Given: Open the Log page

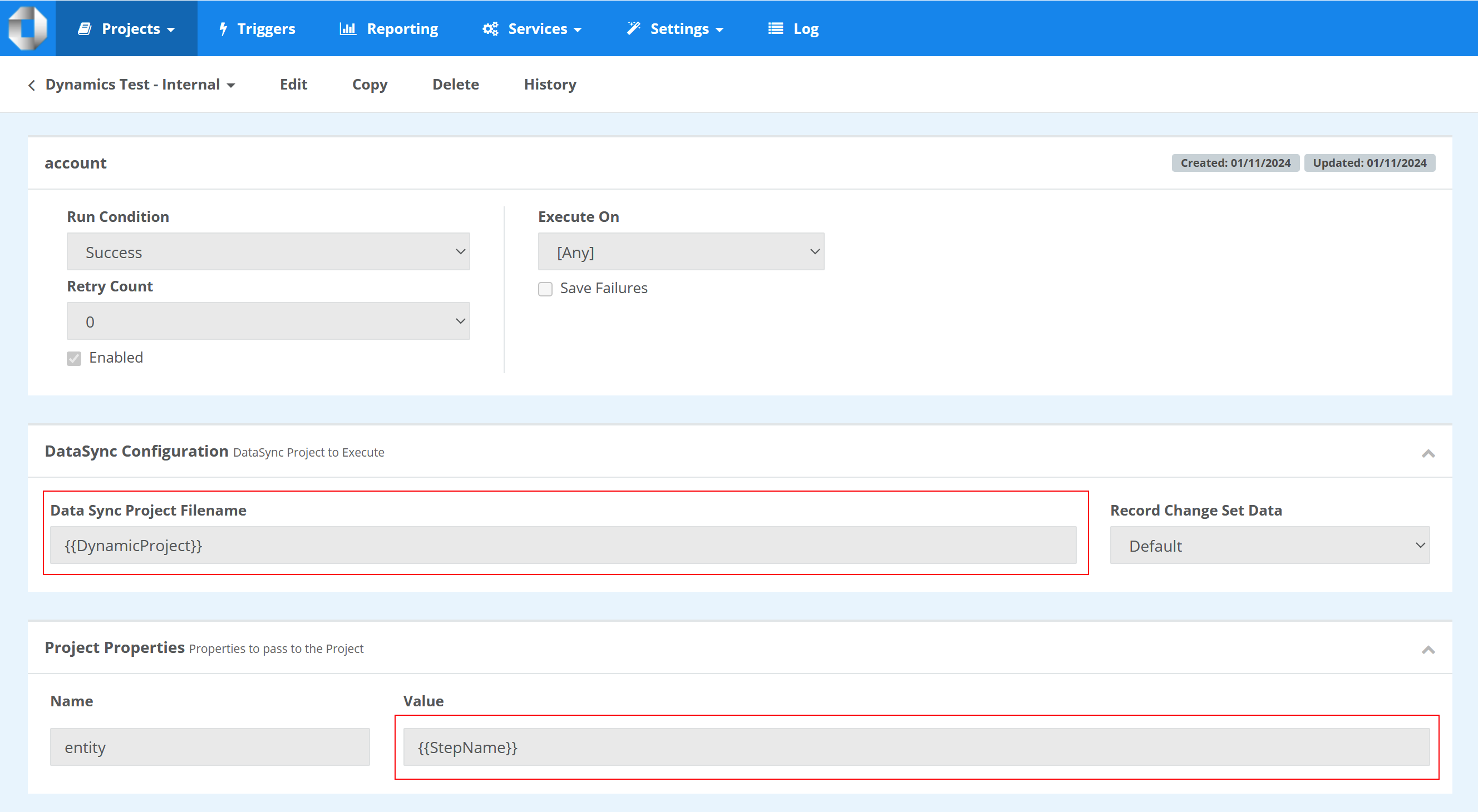Looking at the screenshot, I should [x=794, y=28].
